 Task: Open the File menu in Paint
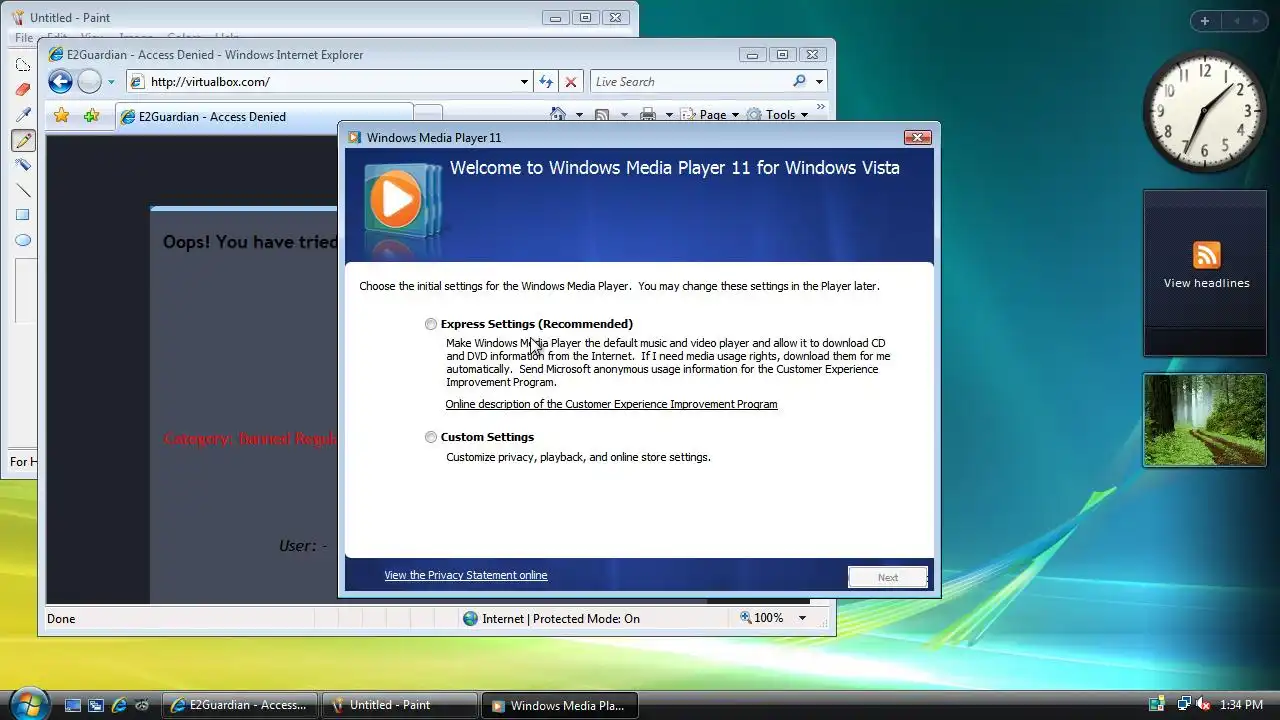coord(24,38)
